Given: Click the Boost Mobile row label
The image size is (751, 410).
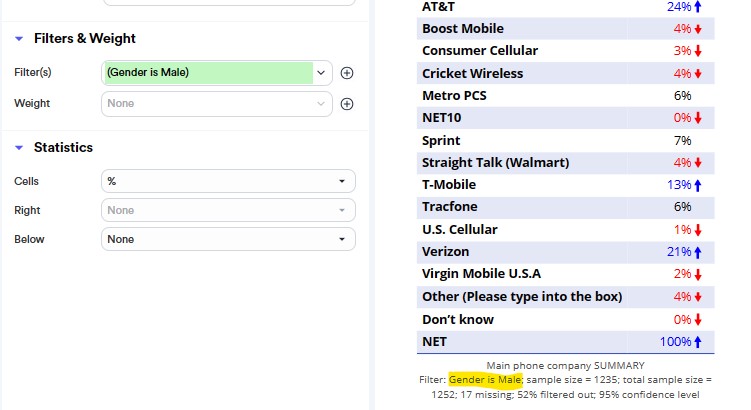Looking at the screenshot, I should coord(463,29).
